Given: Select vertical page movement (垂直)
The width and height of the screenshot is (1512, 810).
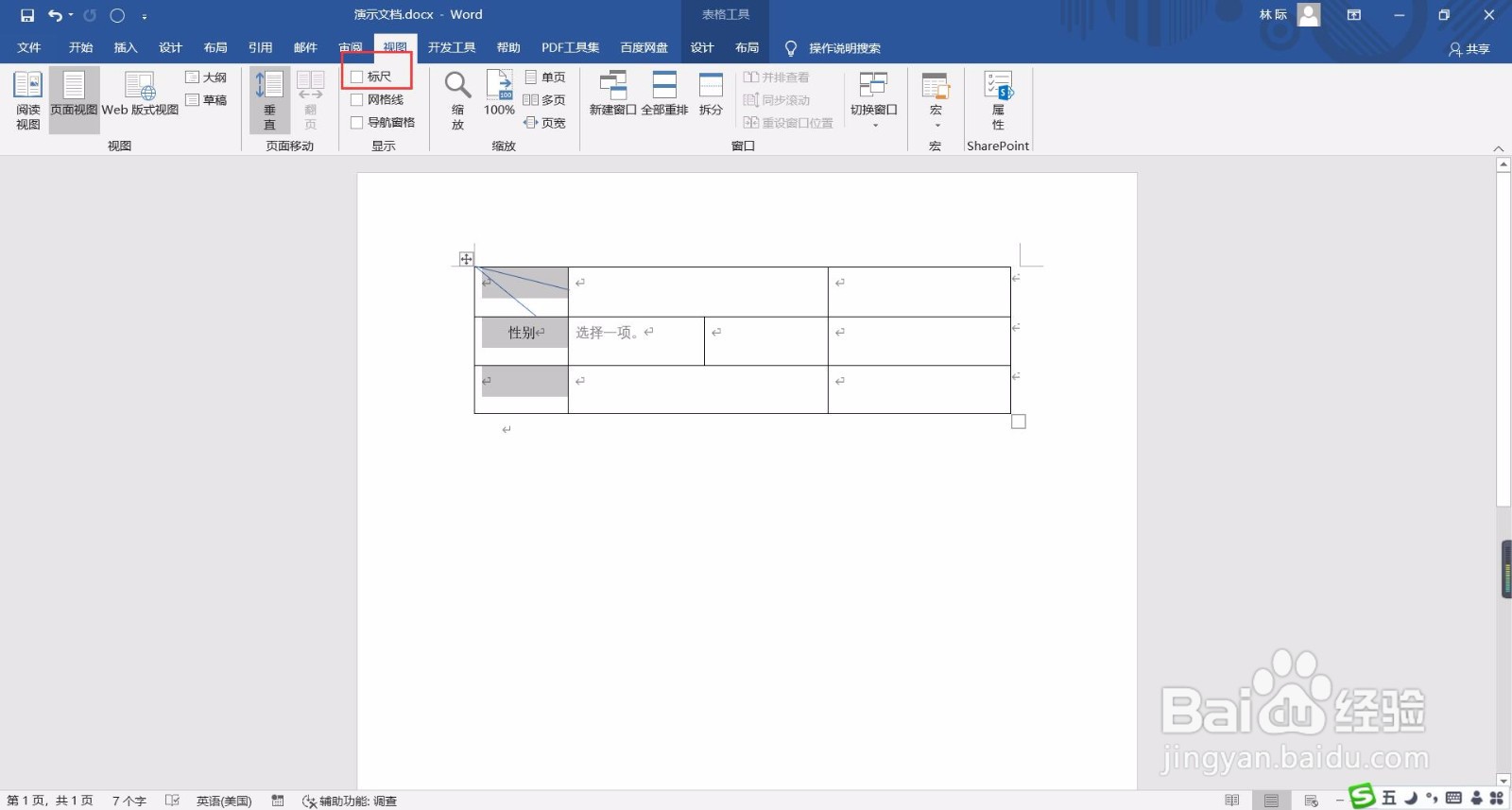Looking at the screenshot, I should point(269,100).
